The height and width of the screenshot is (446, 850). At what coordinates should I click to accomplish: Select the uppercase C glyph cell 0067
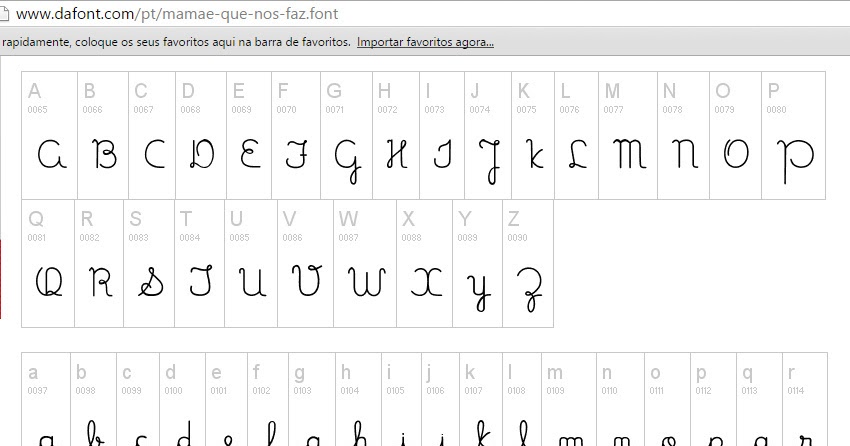click(152, 135)
